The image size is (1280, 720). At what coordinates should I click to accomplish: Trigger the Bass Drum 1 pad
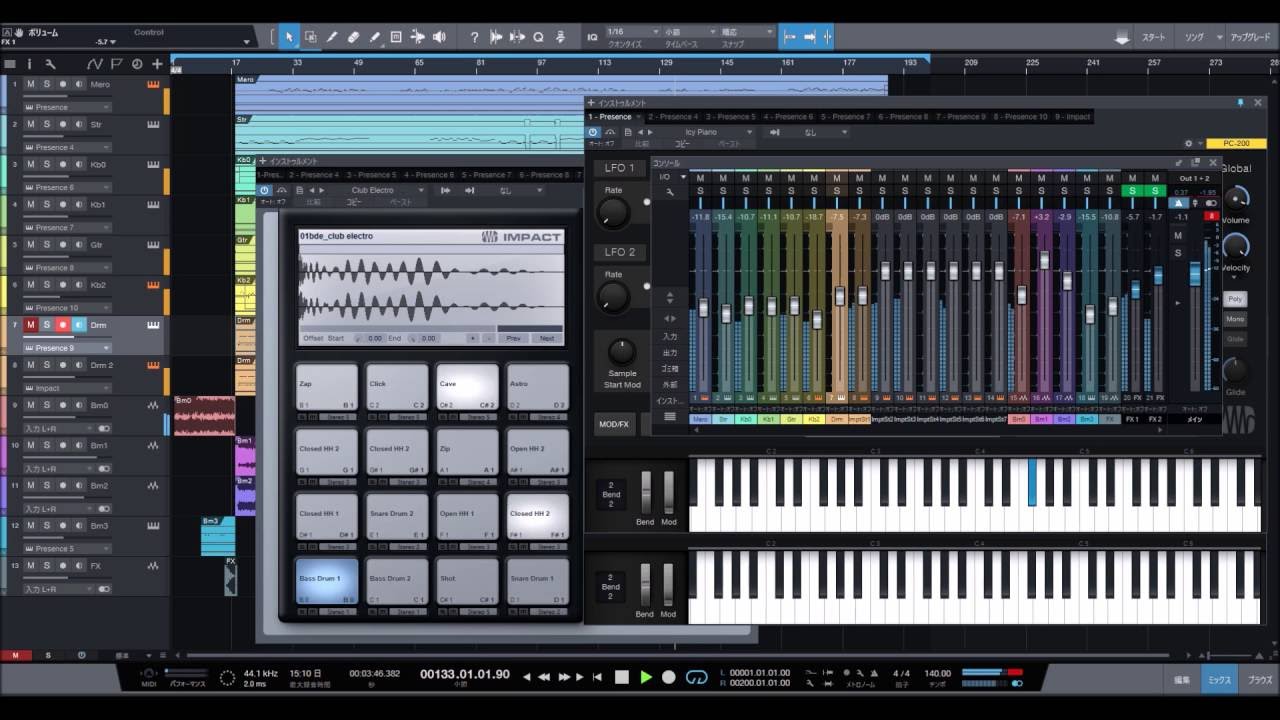click(327, 580)
